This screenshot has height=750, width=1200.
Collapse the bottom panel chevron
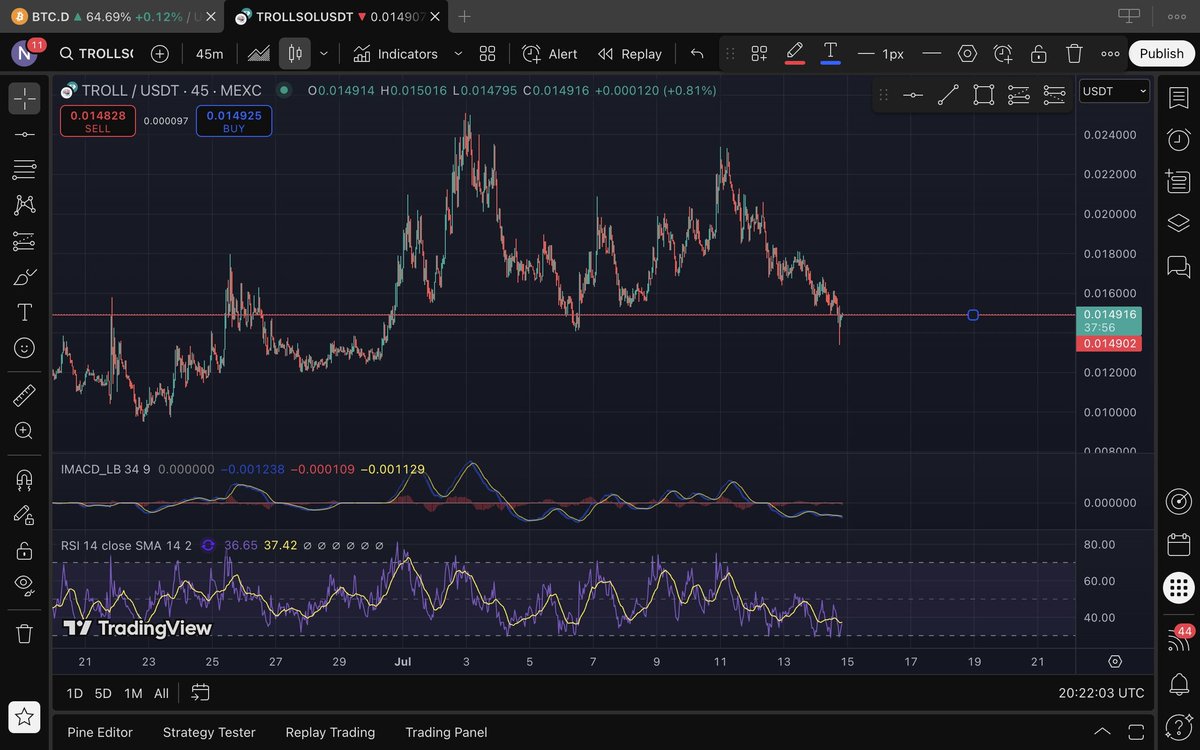click(1102, 731)
